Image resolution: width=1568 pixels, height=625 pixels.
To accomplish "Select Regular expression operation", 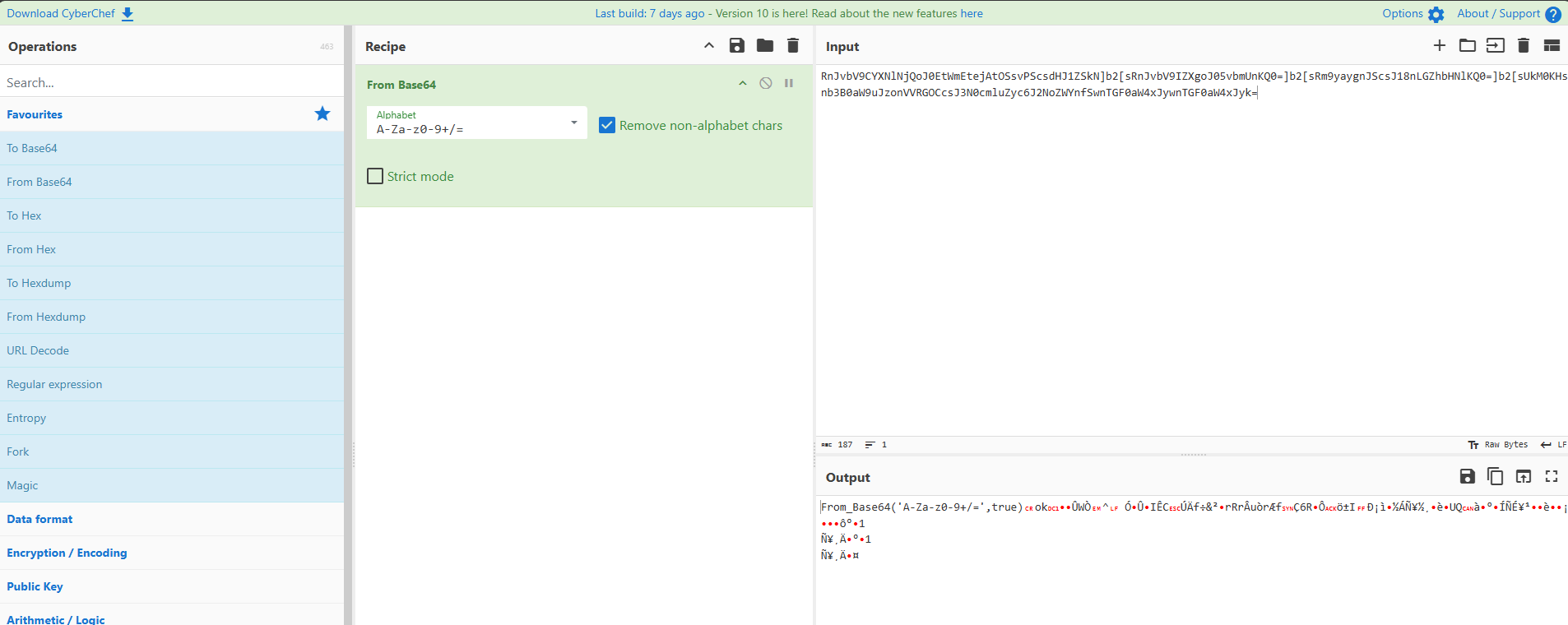I will [x=172, y=384].
